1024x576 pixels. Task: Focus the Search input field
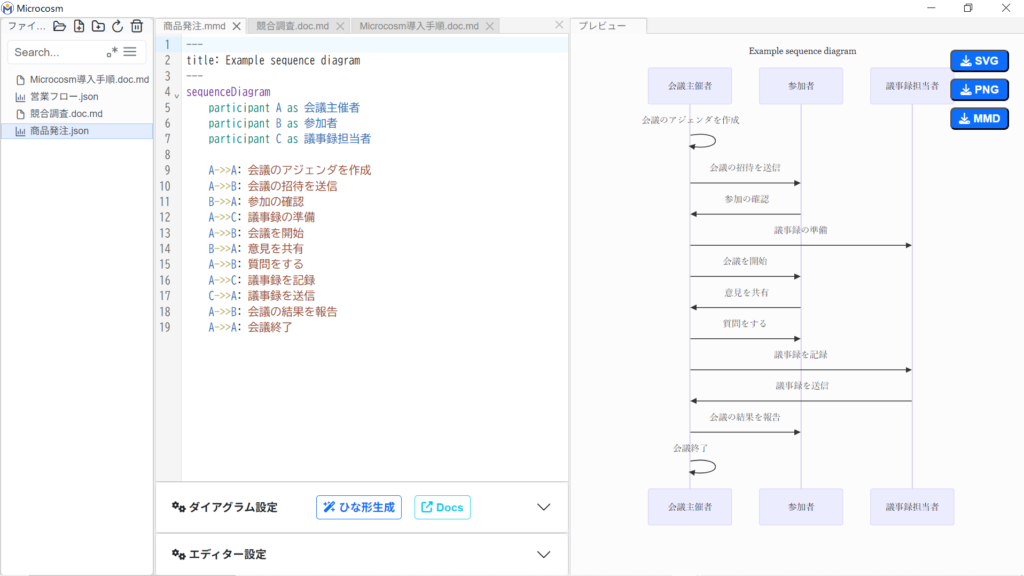coord(57,52)
